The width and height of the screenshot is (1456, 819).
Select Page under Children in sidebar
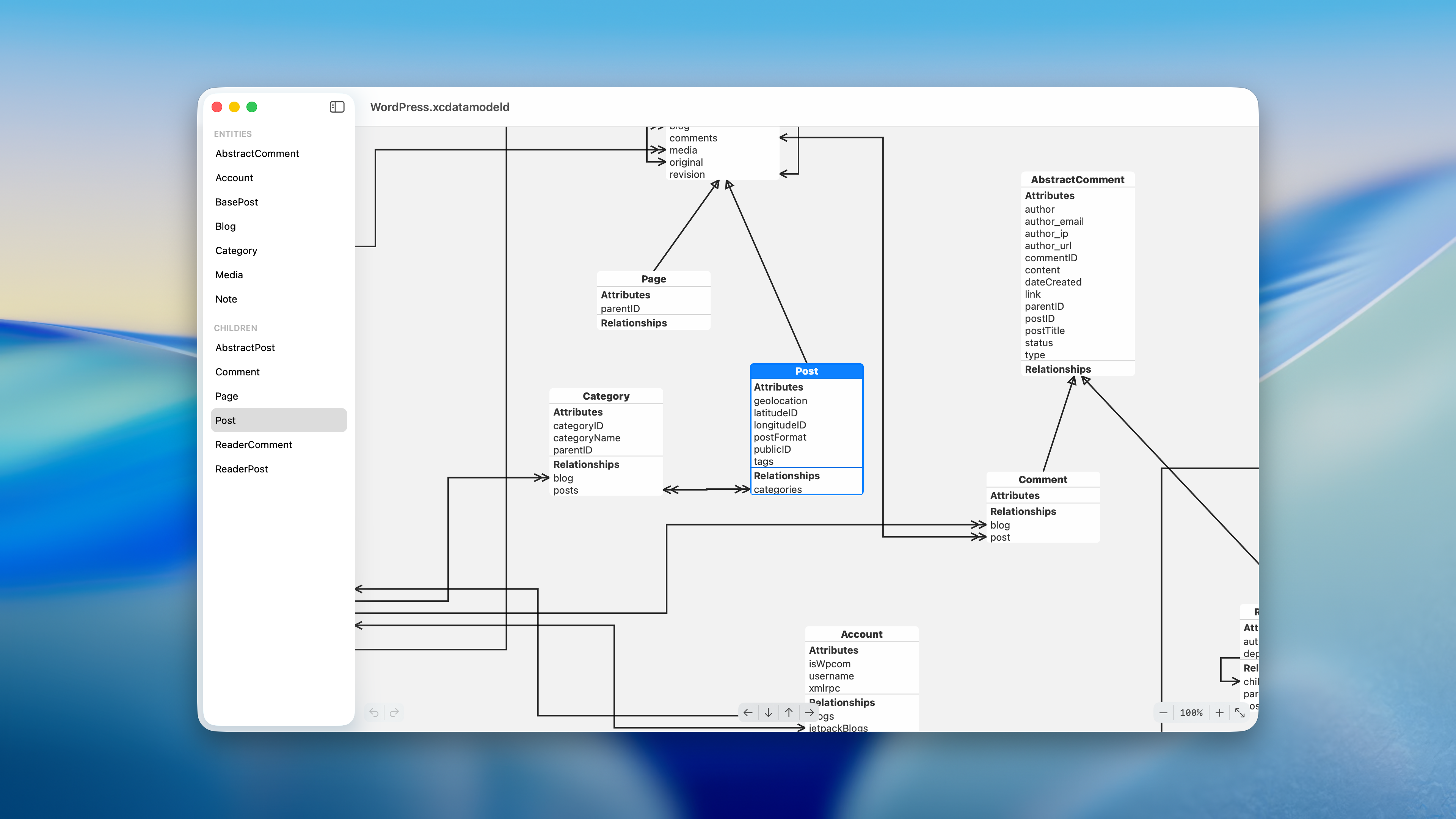pyautogui.click(x=279, y=396)
